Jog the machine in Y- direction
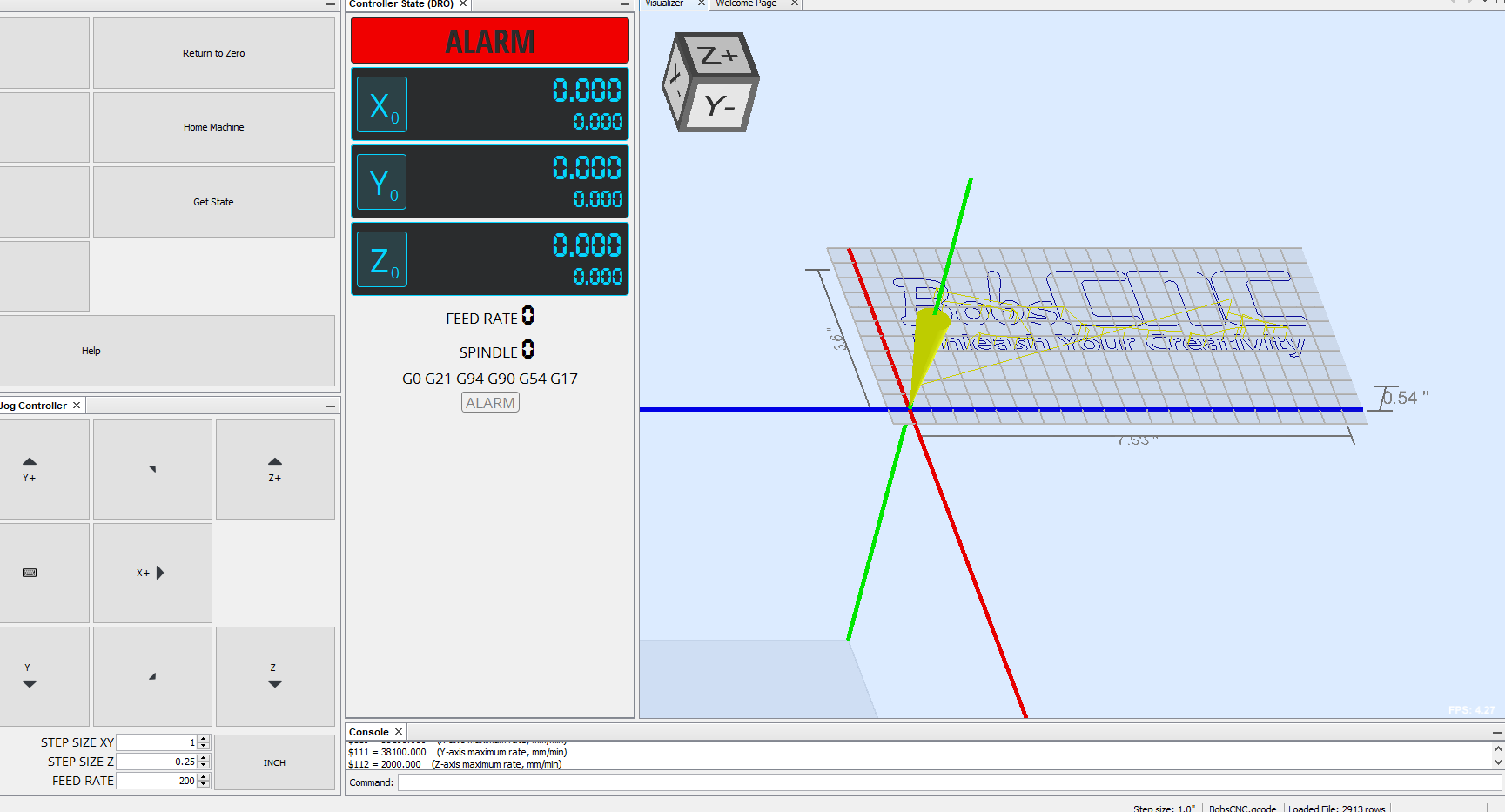 [x=30, y=676]
